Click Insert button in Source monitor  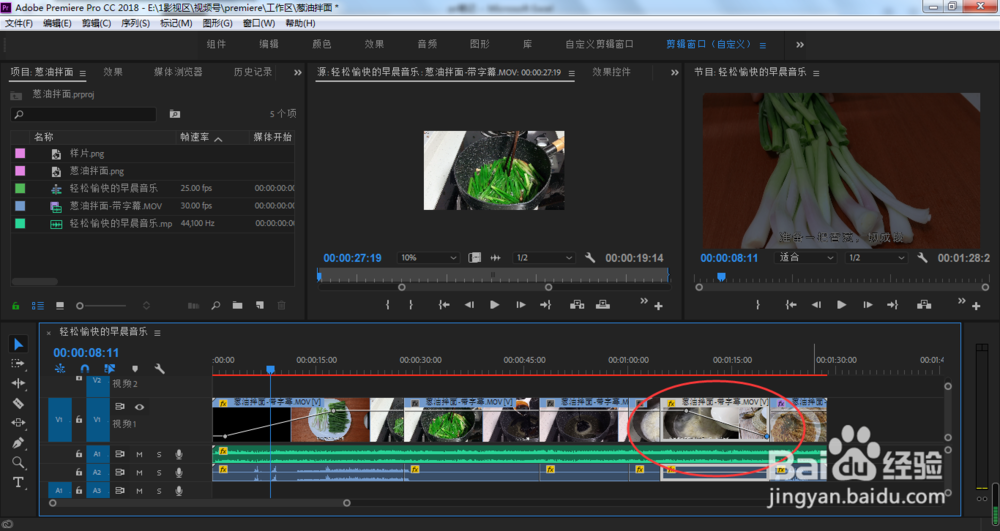(577, 305)
